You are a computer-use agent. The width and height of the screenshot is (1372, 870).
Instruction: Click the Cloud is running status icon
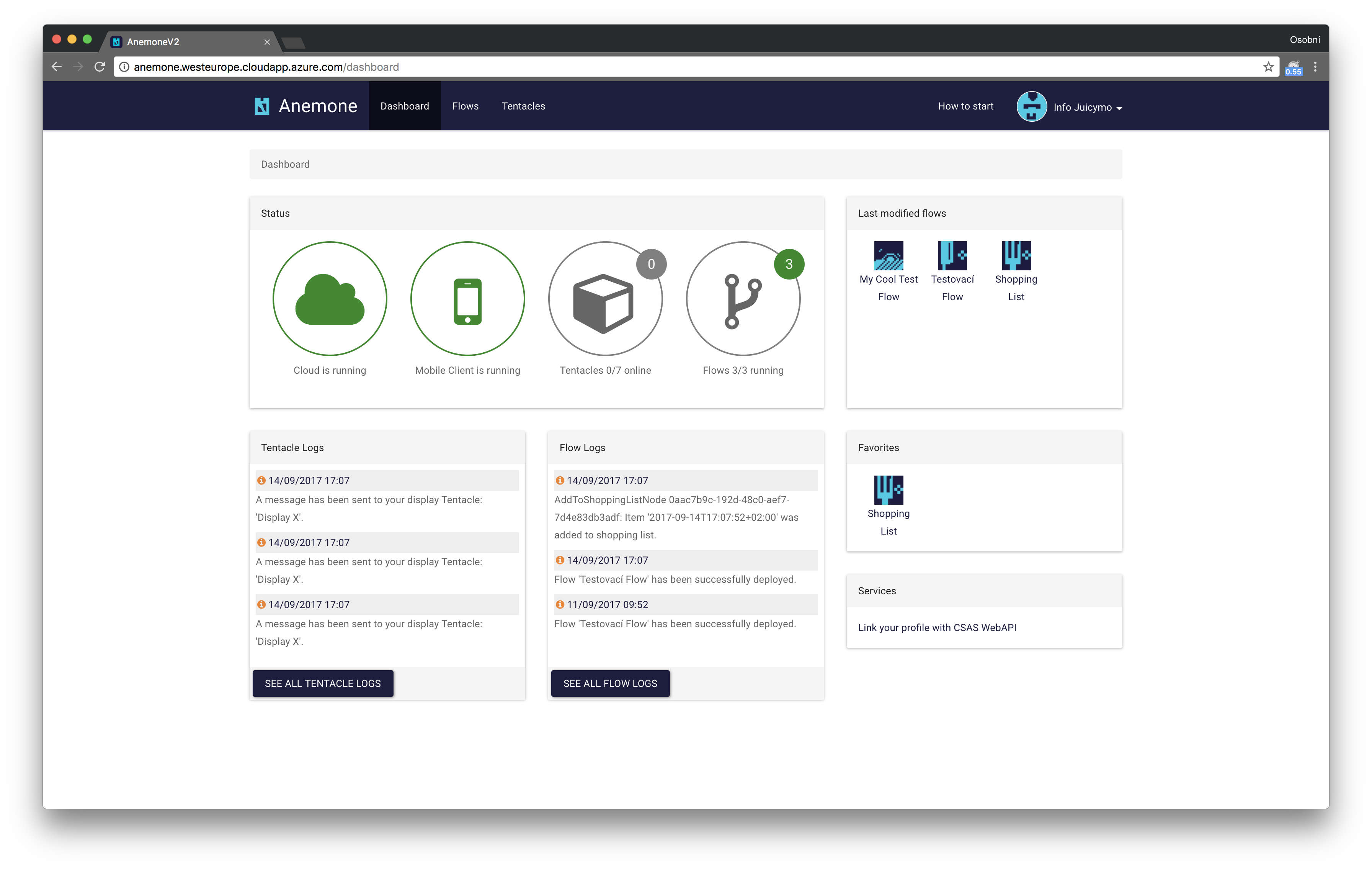329,299
